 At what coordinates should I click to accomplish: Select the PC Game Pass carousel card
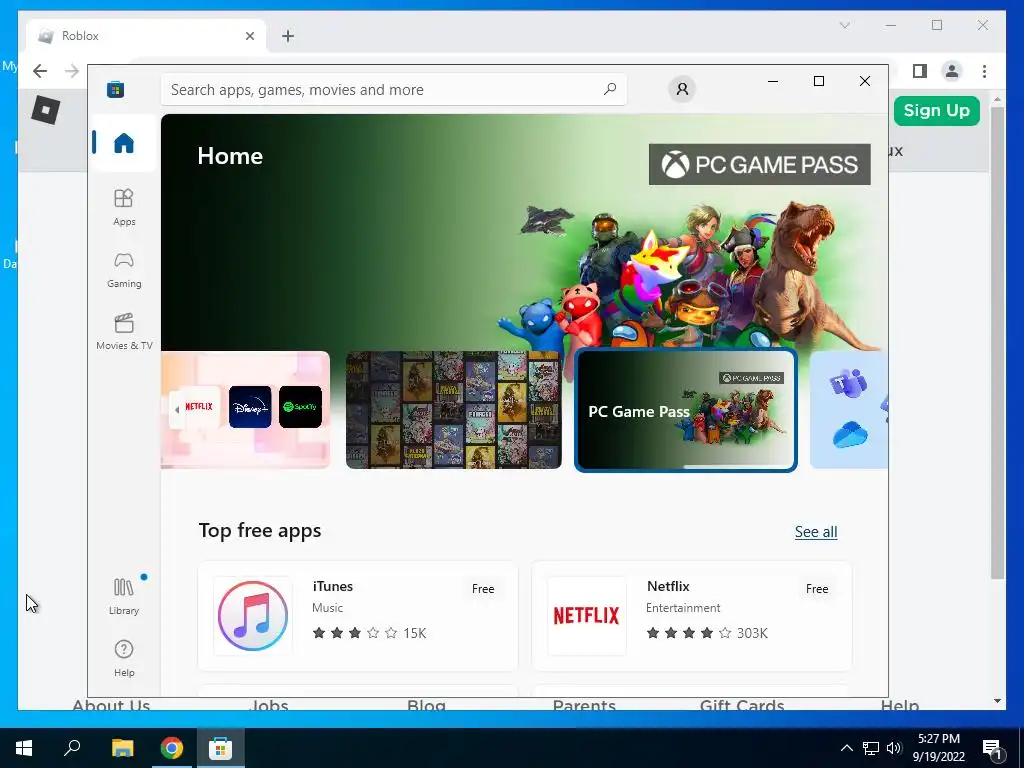685,410
